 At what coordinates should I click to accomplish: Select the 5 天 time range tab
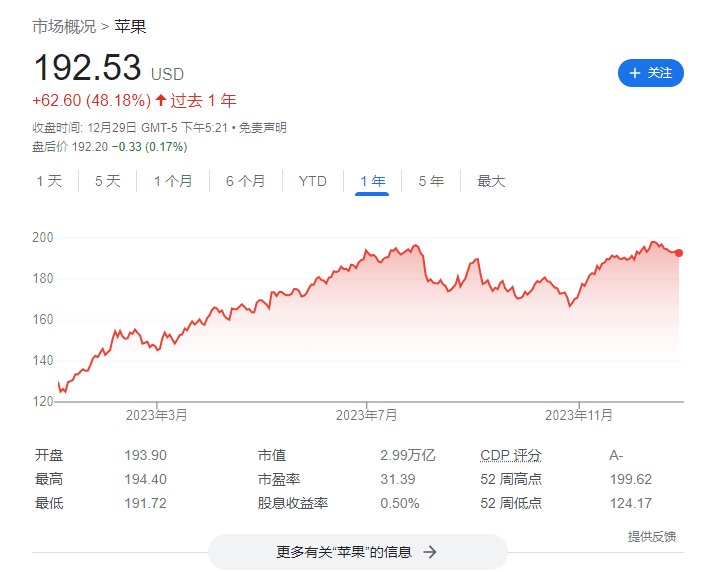[107, 181]
